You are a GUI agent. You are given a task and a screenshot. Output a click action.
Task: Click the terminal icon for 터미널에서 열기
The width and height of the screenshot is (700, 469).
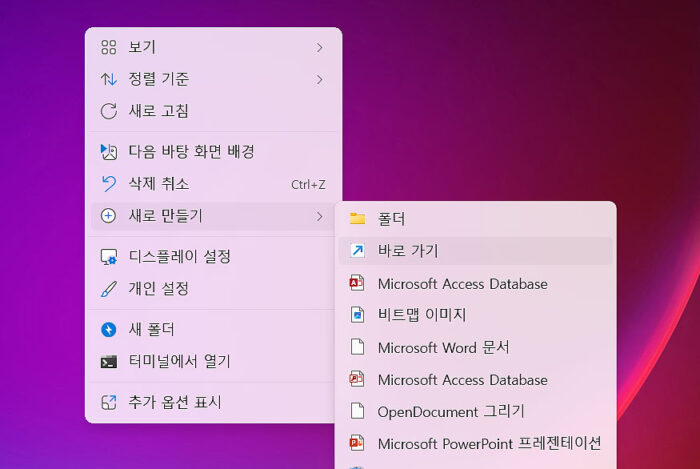click(x=108, y=361)
